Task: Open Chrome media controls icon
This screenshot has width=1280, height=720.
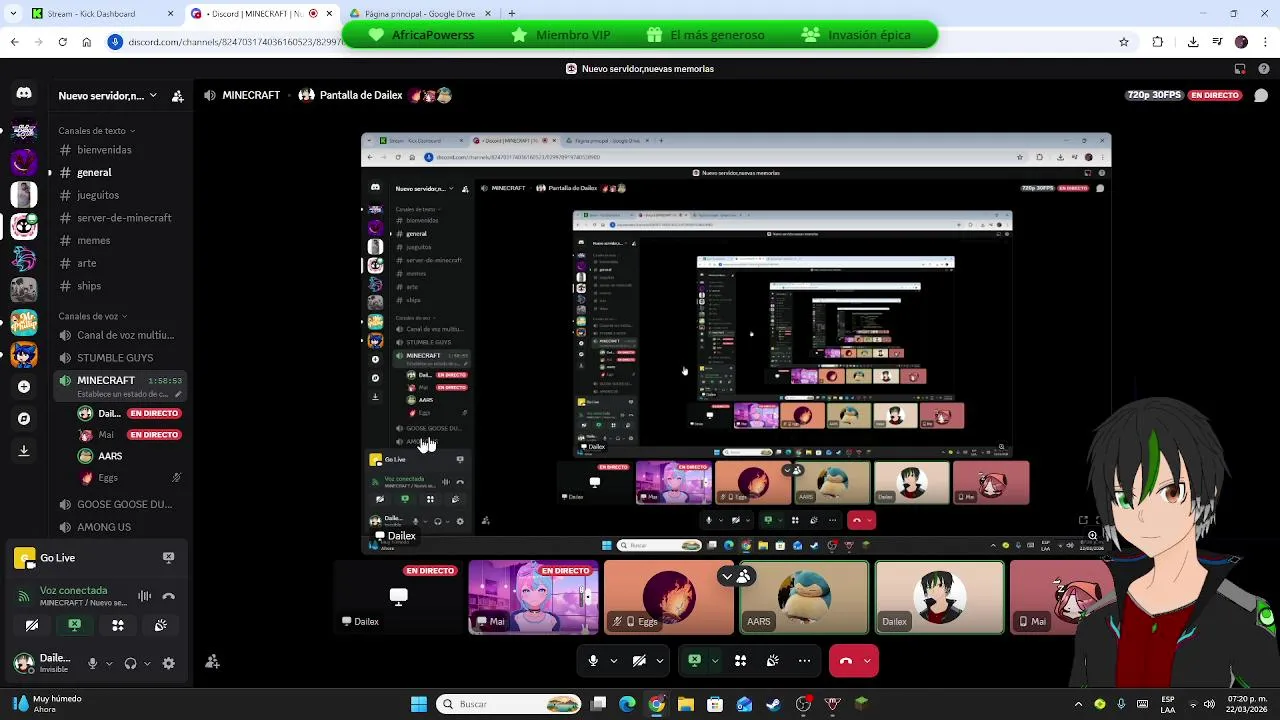Action: click(1217, 42)
